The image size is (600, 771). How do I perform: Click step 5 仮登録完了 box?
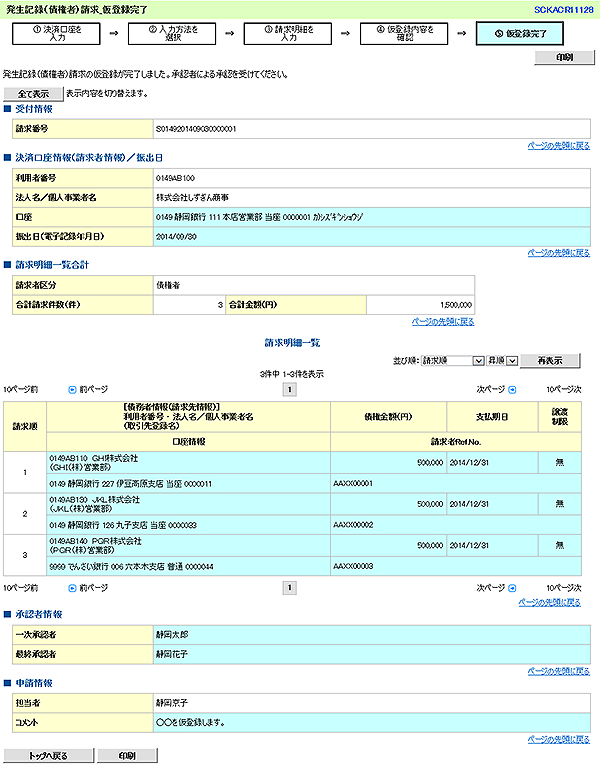point(520,33)
